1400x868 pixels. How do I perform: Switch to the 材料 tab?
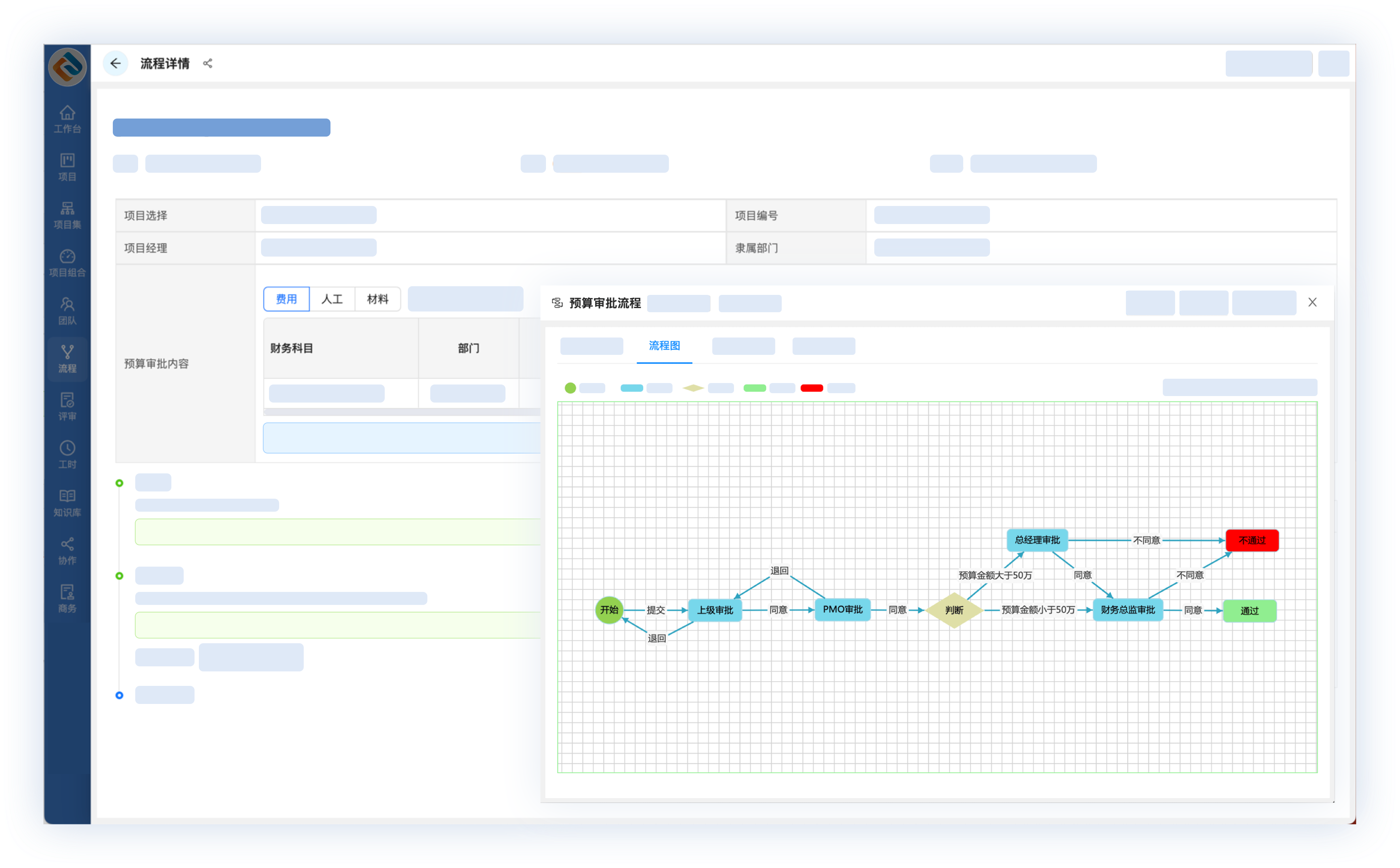[x=377, y=299]
